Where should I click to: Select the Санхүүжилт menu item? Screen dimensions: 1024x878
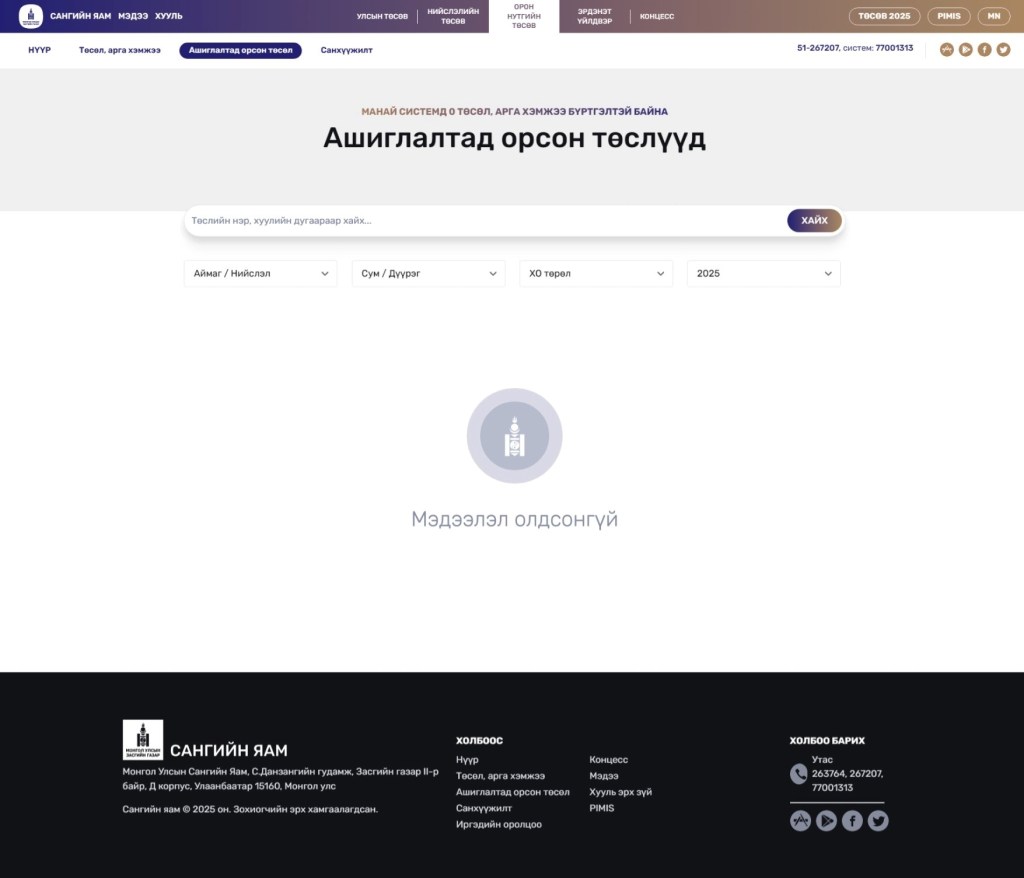pos(346,50)
